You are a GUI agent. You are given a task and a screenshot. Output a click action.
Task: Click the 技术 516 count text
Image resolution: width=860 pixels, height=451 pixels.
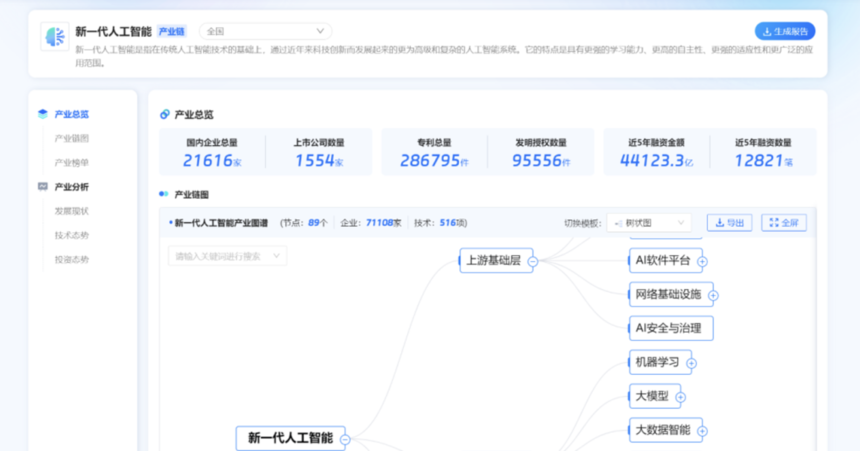pyautogui.click(x=439, y=223)
